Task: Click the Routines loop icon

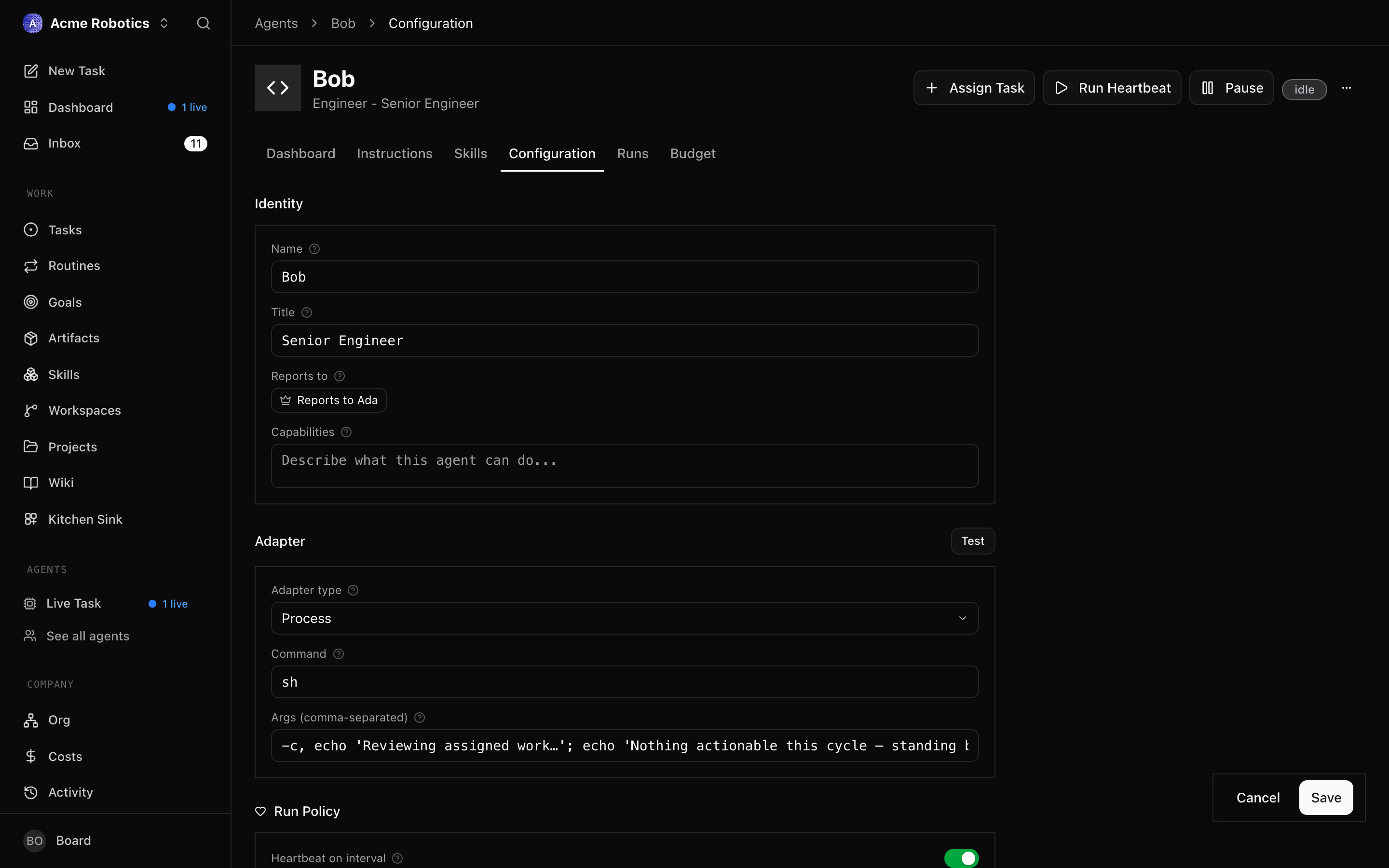Action: 31,266
